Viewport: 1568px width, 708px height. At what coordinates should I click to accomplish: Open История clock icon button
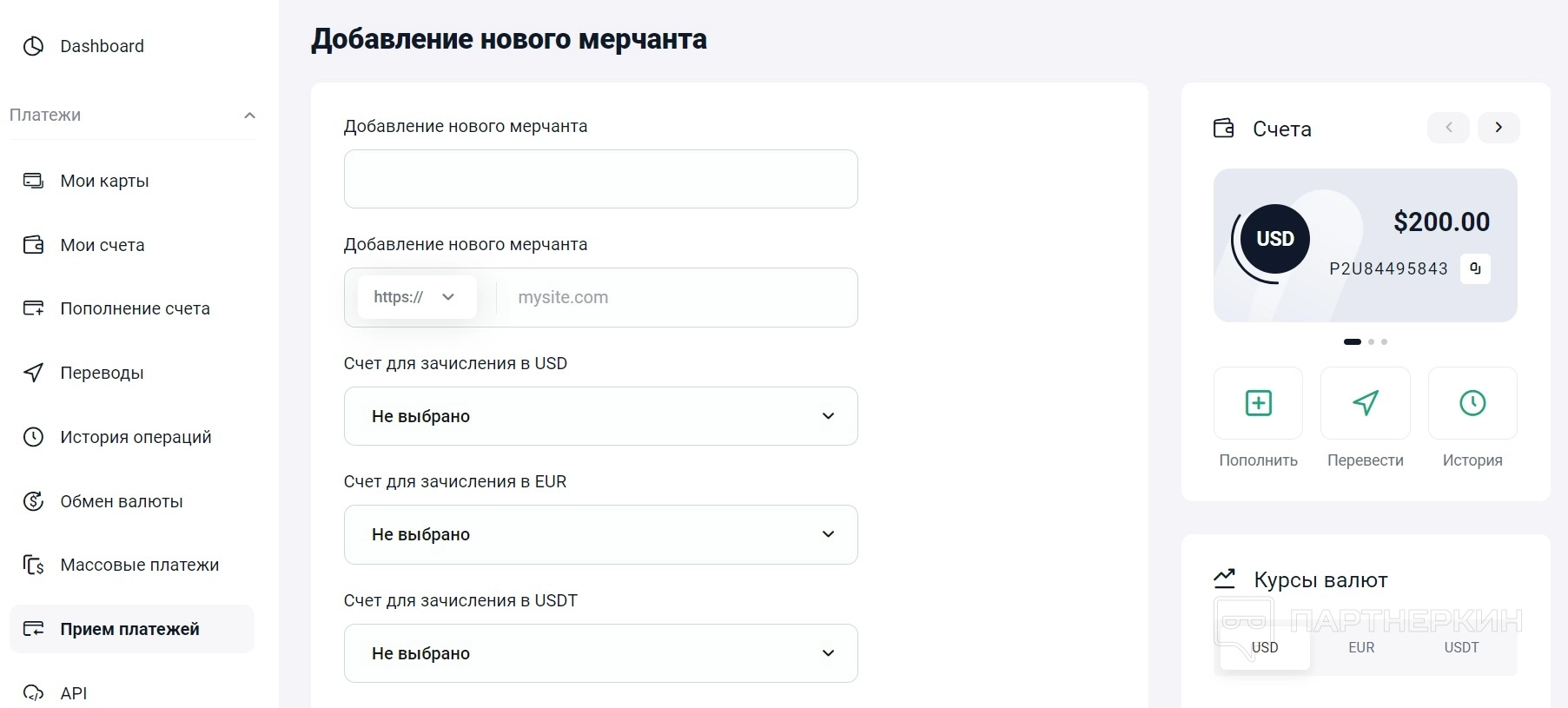point(1472,403)
